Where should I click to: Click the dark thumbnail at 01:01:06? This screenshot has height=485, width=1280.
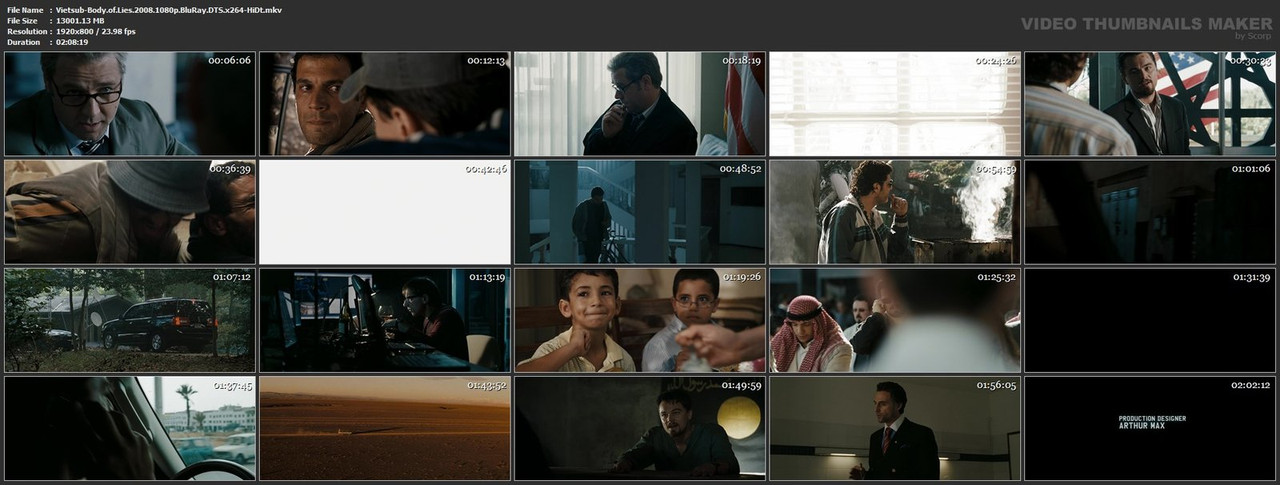1150,212
